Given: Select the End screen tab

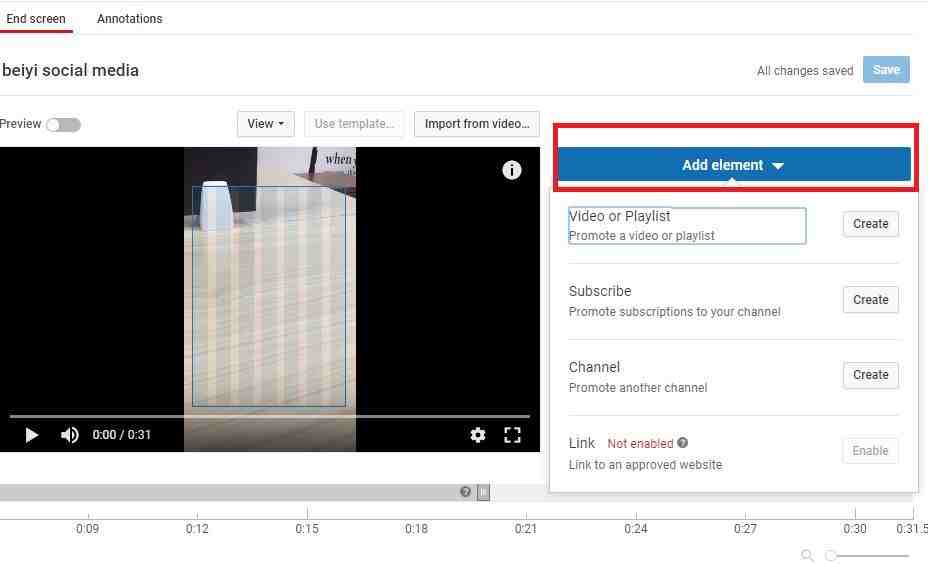Looking at the screenshot, I should [x=36, y=19].
